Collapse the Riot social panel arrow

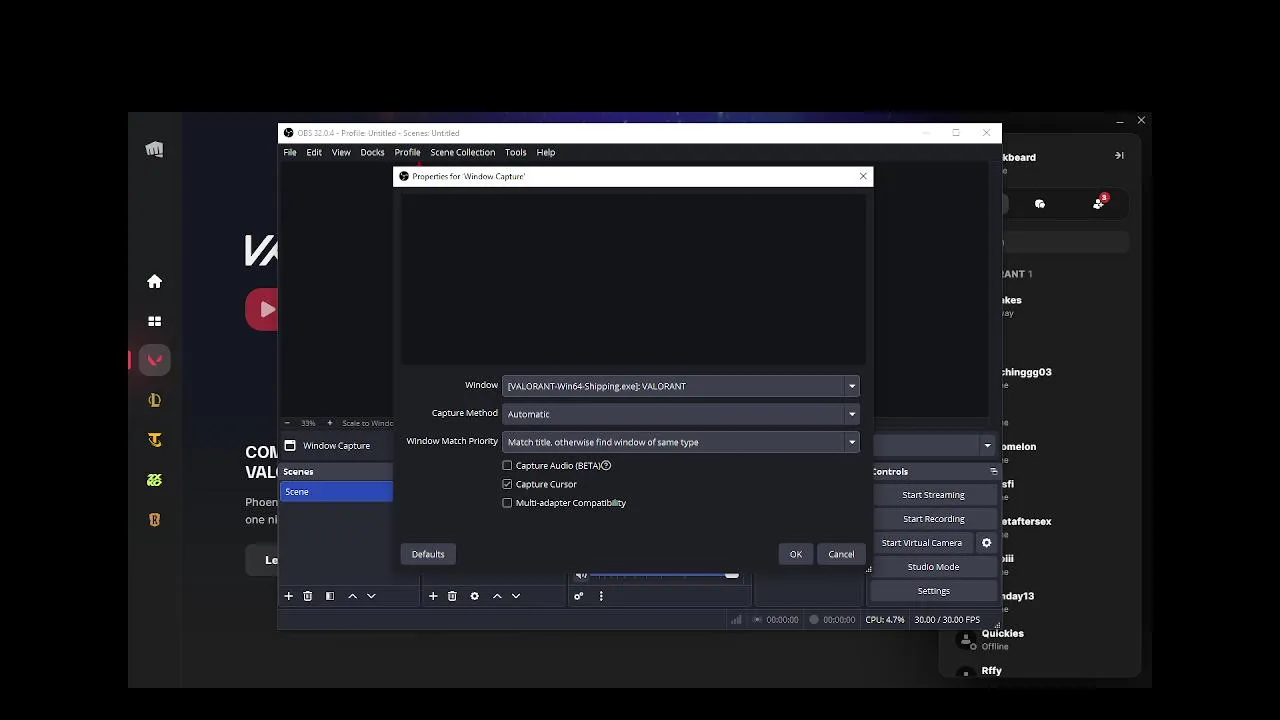(x=1119, y=155)
